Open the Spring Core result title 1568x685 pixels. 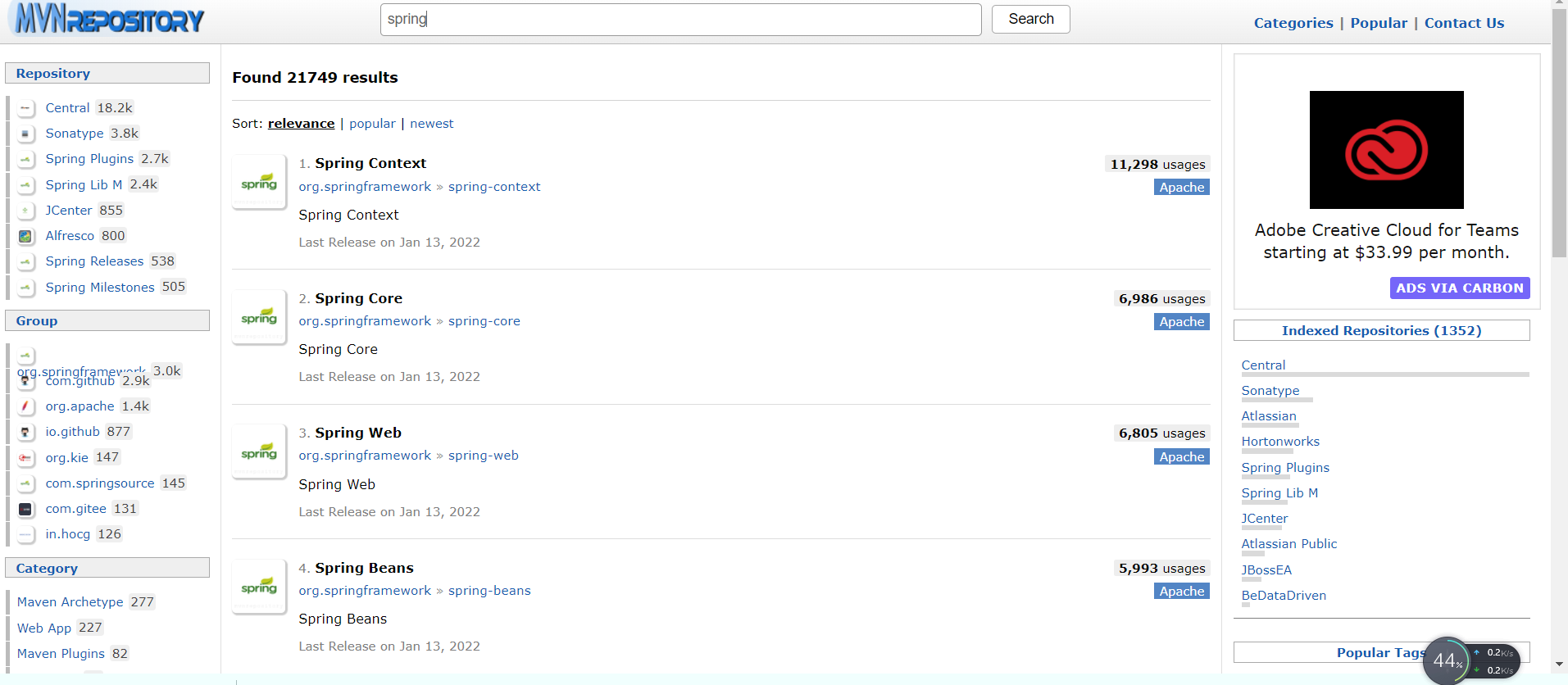(x=359, y=298)
